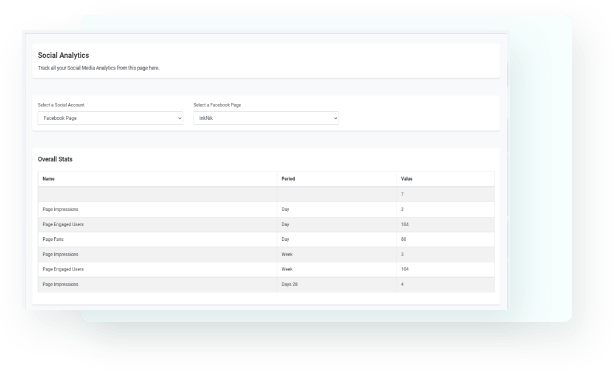This screenshot has width=614, height=372.
Task: Open the Select a Social Account dropdown
Action: pyautogui.click(x=110, y=118)
